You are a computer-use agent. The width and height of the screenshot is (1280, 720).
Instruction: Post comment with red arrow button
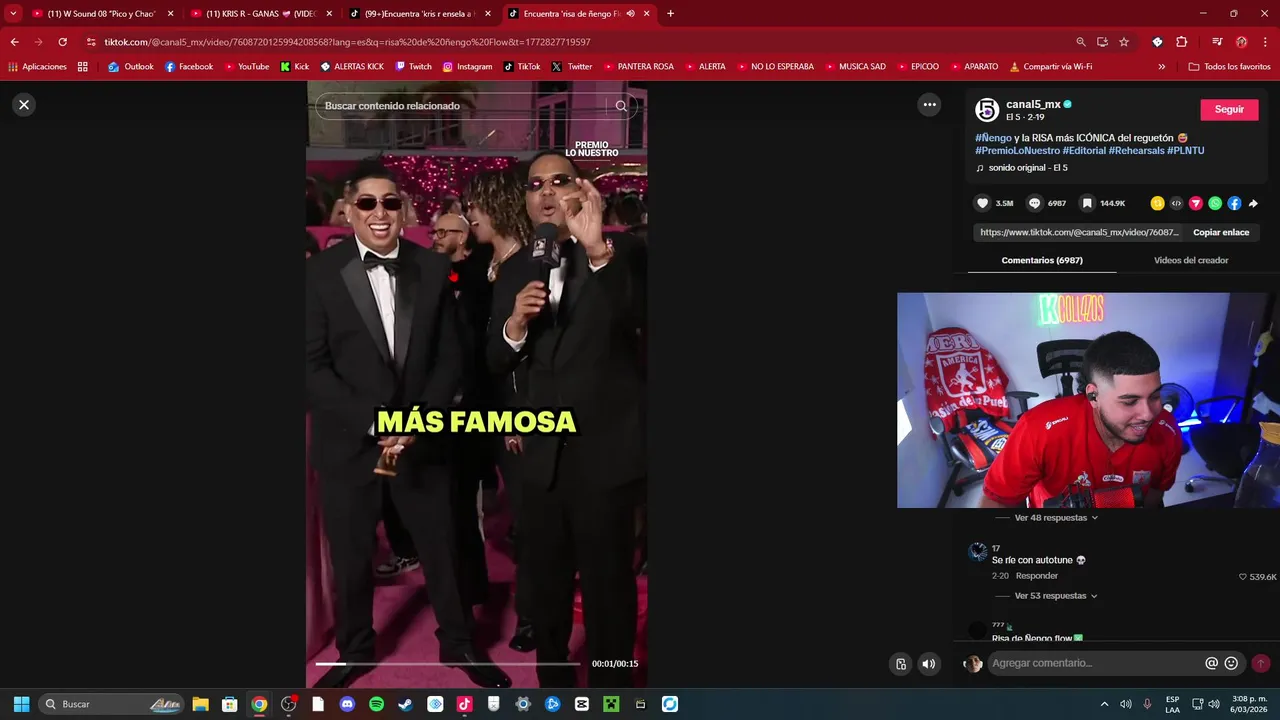click(x=1261, y=663)
